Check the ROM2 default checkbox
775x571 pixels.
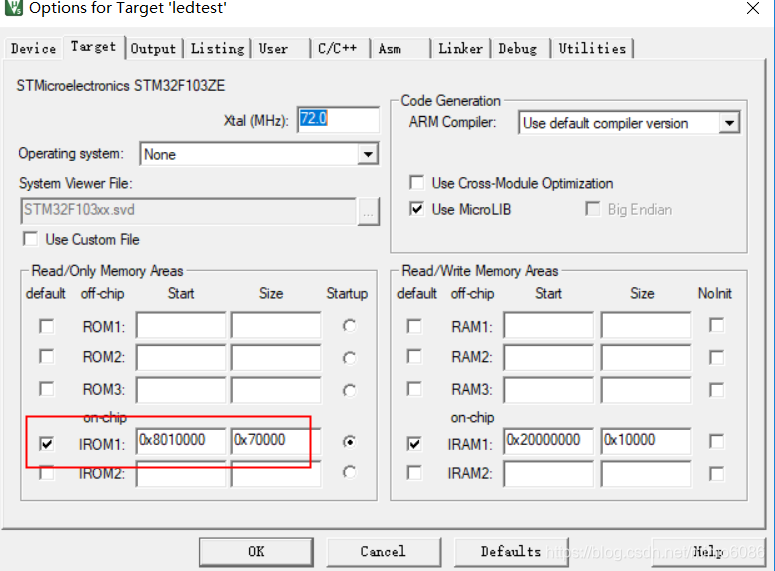47,357
